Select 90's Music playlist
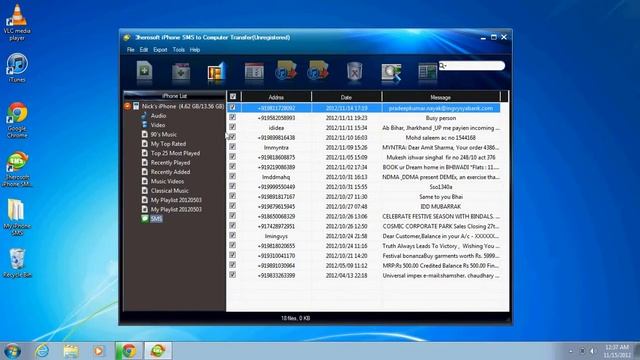Screen dimensions: 640x360 [164, 134]
